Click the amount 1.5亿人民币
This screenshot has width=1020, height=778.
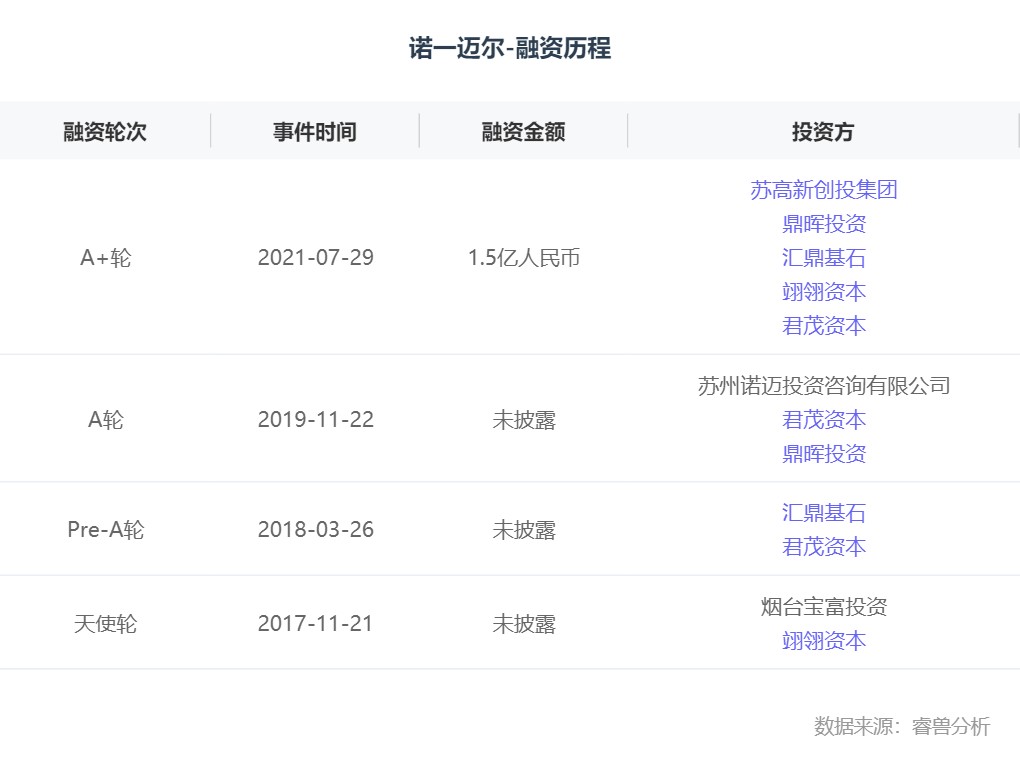[524, 258]
